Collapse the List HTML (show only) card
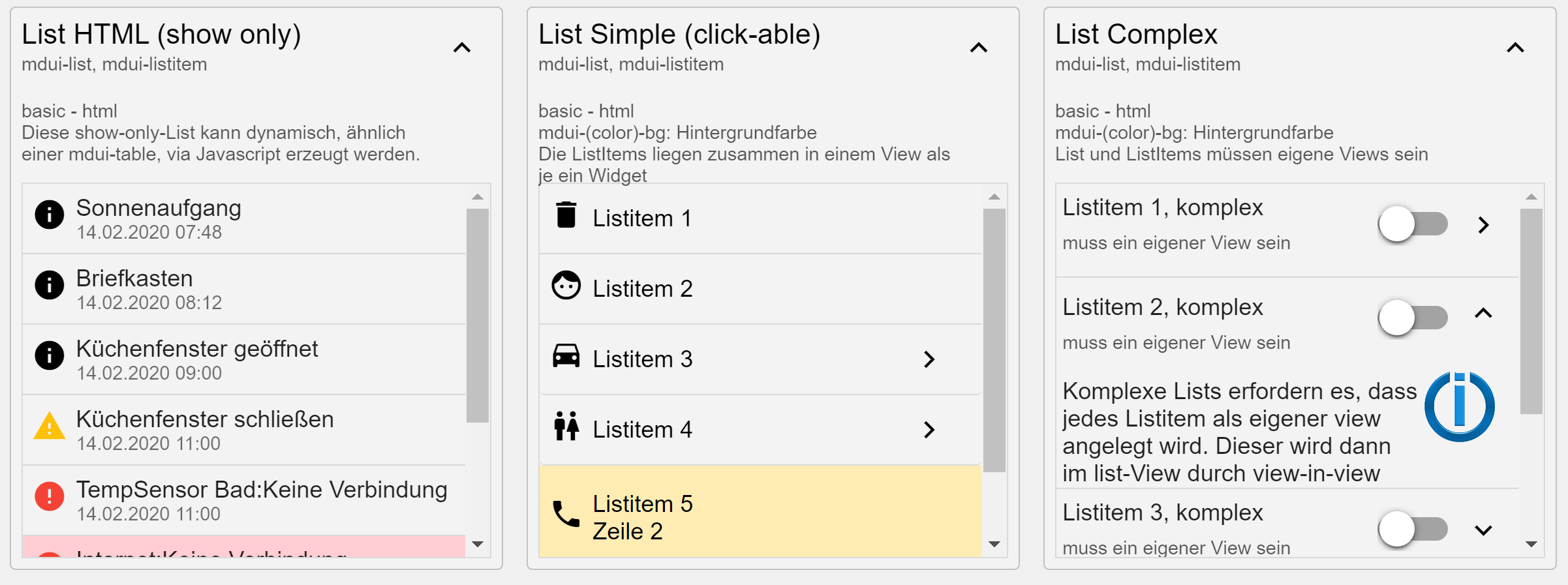The image size is (1568, 585). (462, 48)
